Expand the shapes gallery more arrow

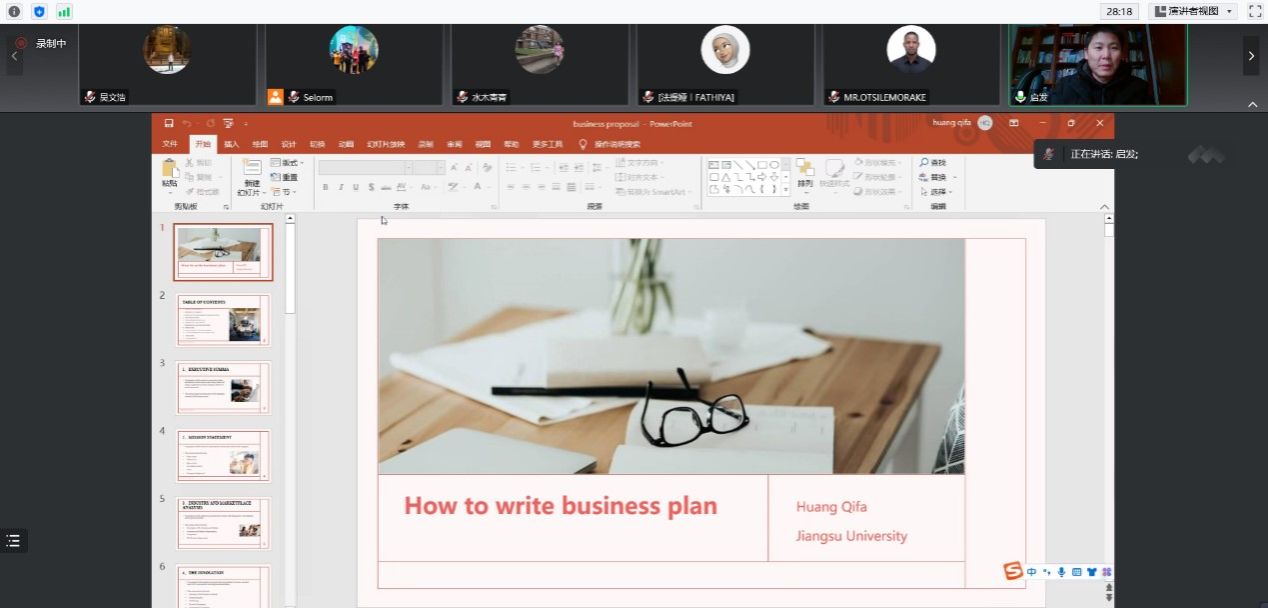pyautogui.click(x=786, y=189)
